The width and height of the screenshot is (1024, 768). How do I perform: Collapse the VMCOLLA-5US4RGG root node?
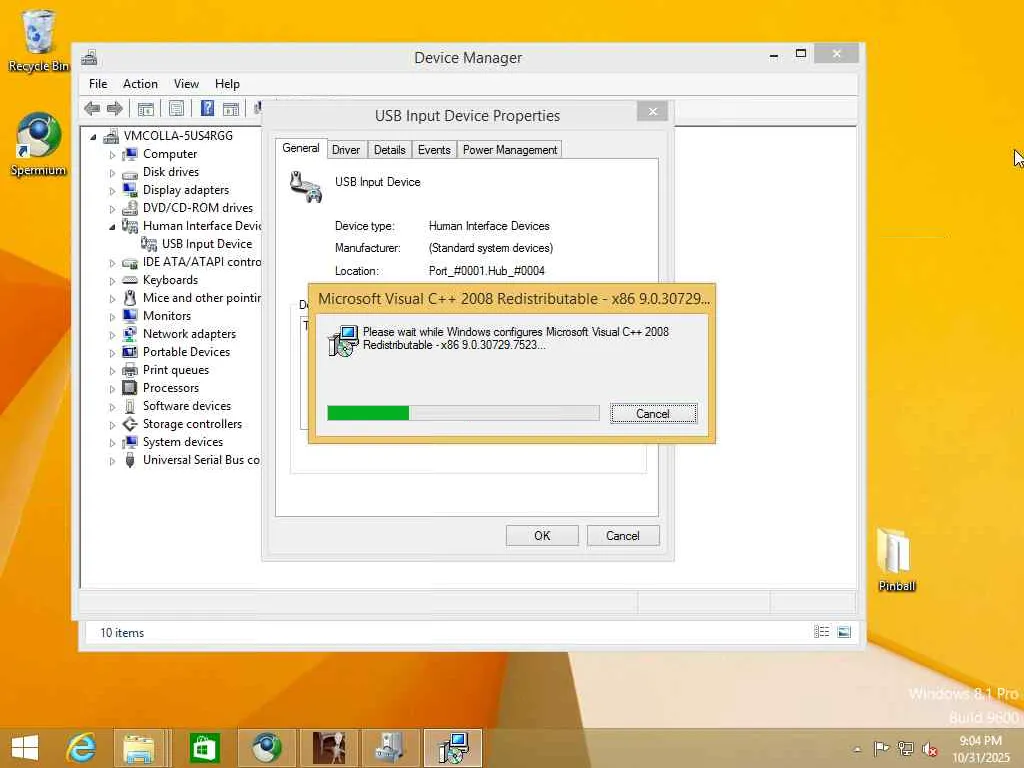93,136
